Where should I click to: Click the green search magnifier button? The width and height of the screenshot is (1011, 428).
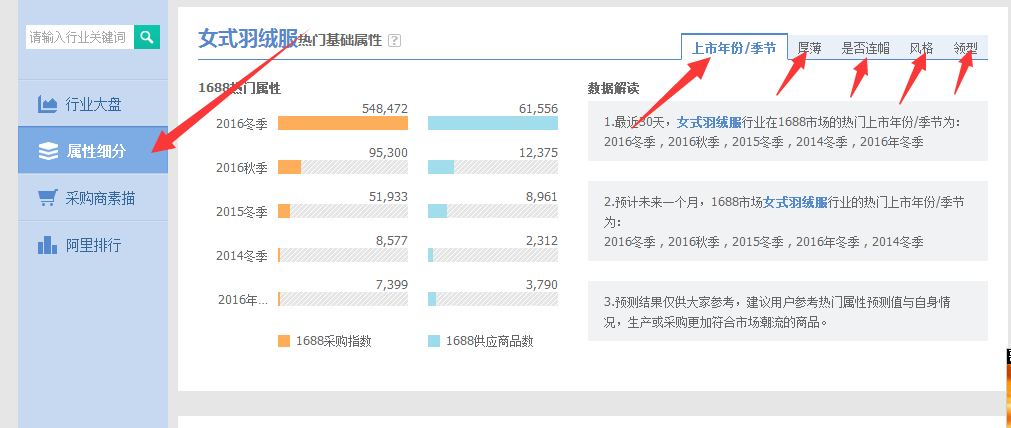point(147,37)
